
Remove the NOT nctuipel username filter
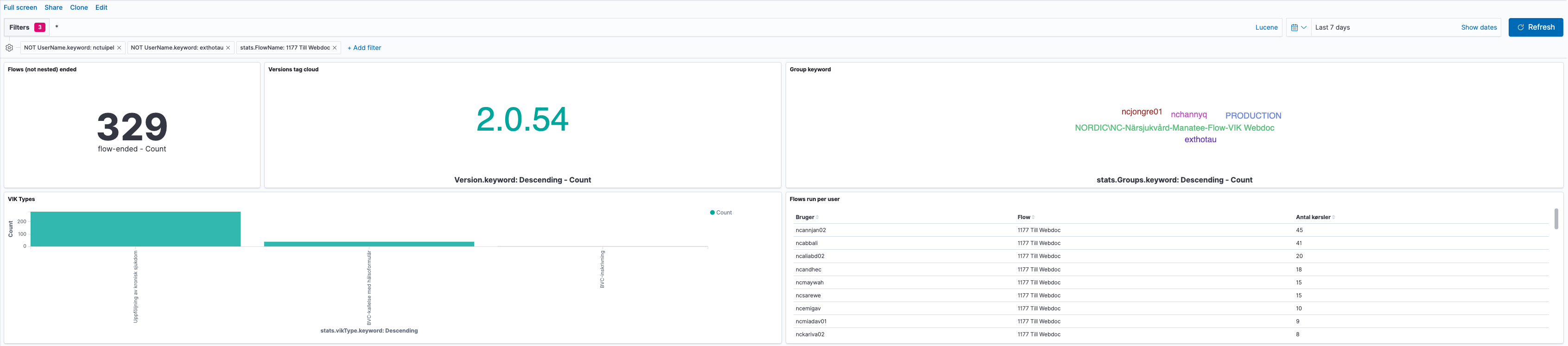[x=119, y=47]
